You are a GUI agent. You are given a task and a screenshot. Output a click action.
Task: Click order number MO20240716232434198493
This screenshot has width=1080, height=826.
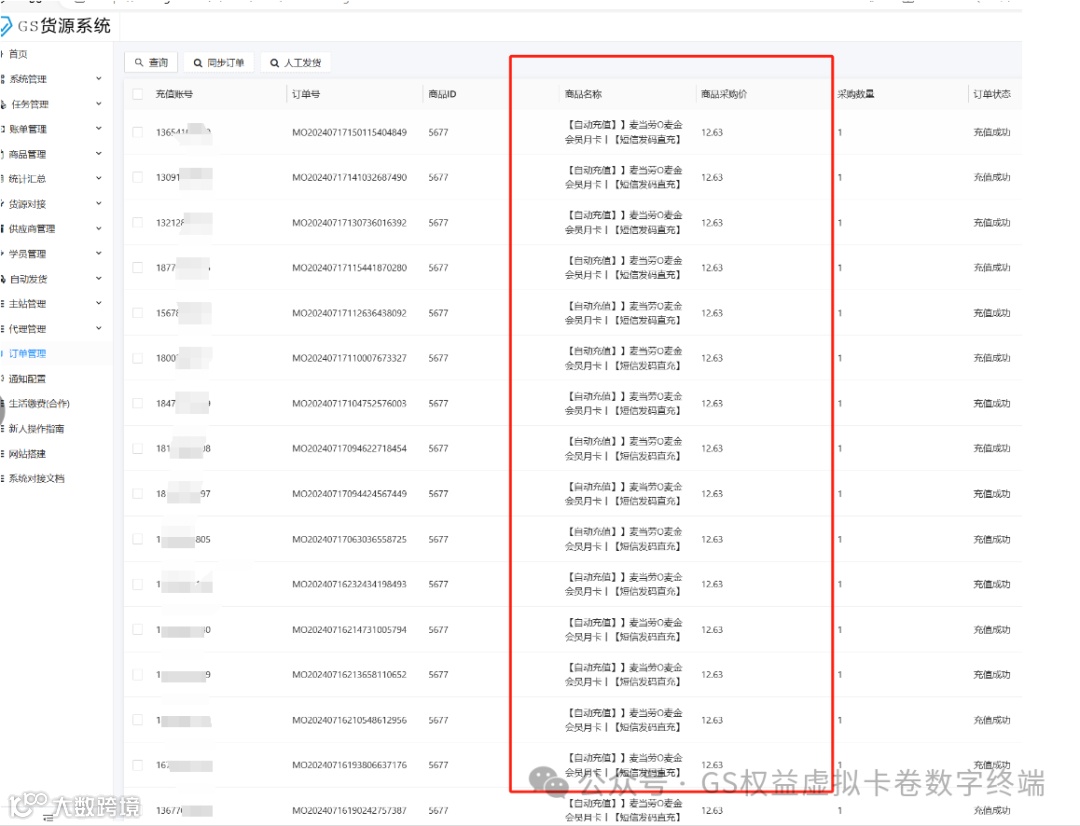tap(349, 584)
